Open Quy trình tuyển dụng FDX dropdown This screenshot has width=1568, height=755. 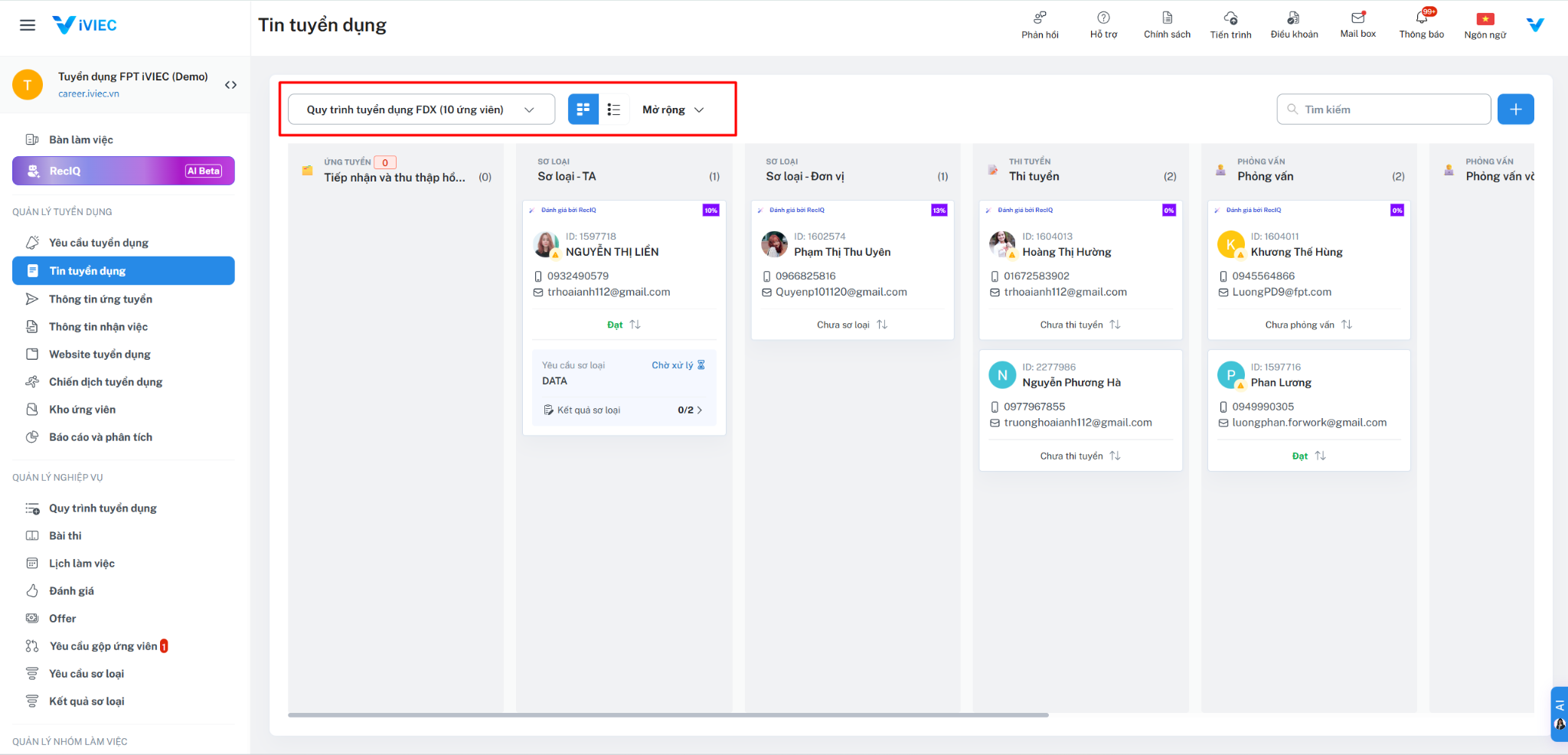(421, 109)
